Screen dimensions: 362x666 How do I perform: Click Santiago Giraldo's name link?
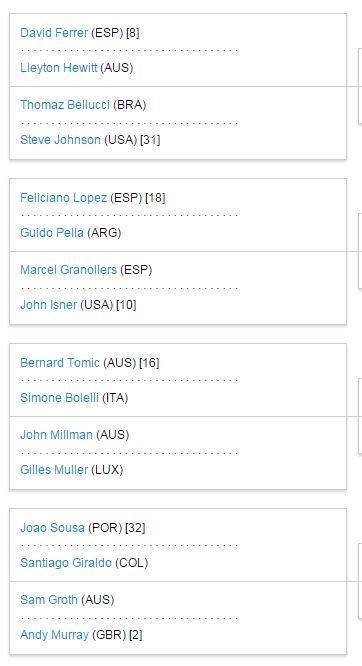(x=66, y=562)
